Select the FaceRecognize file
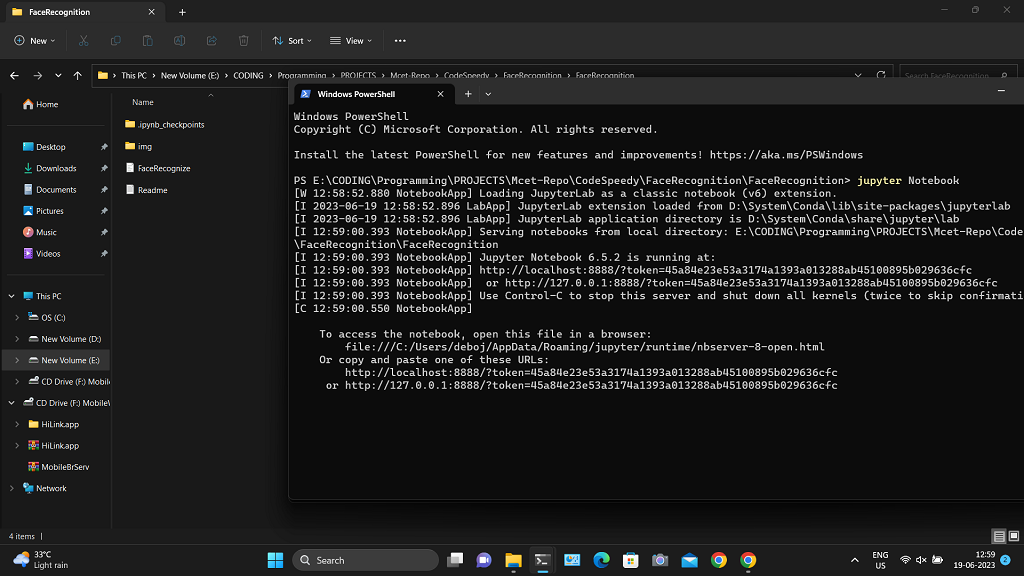Image resolution: width=1024 pixels, height=576 pixels. [x=158, y=168]
